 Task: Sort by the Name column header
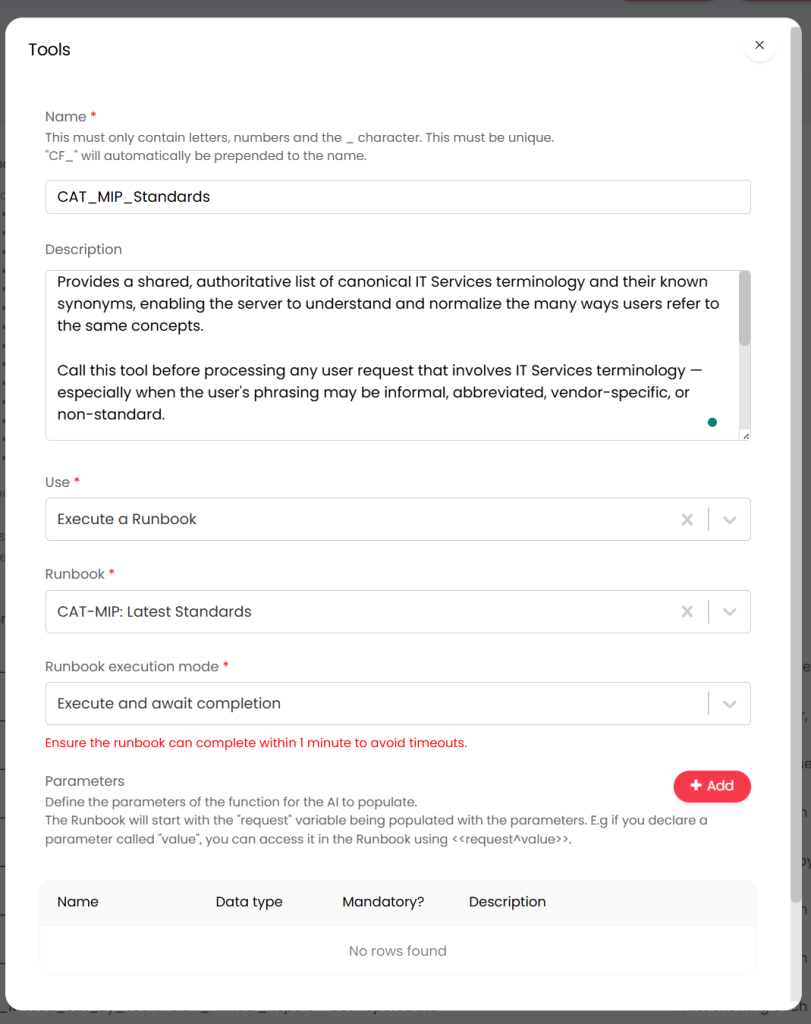[x=78, y=902]
